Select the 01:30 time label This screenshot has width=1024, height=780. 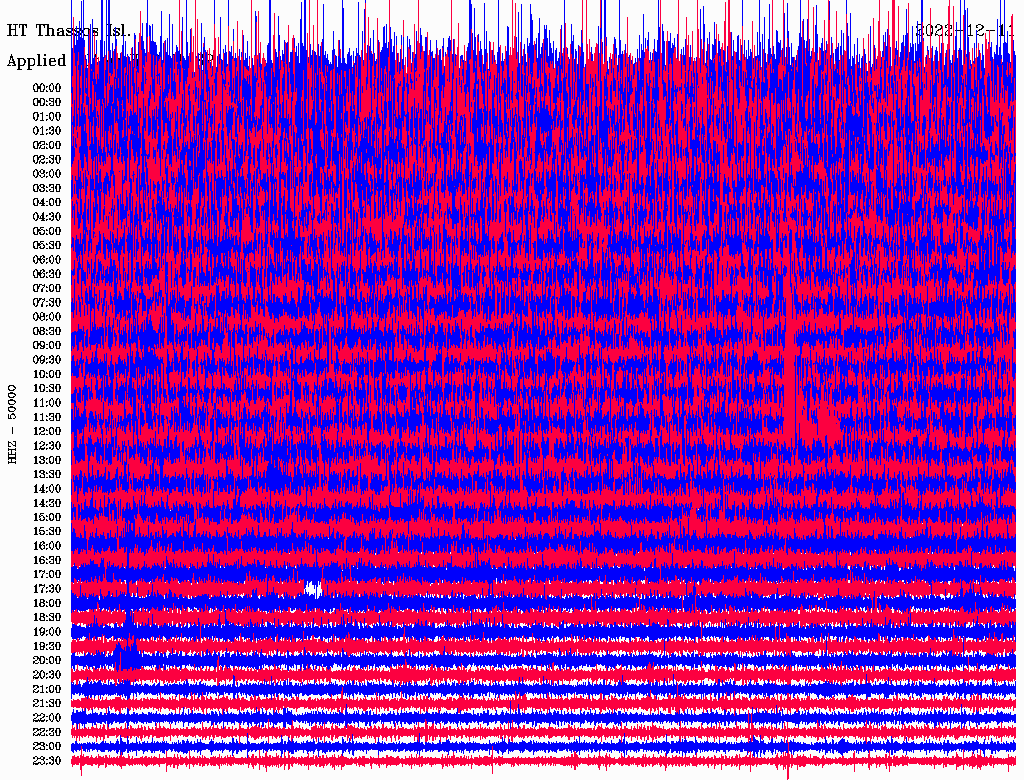(47, 131)
